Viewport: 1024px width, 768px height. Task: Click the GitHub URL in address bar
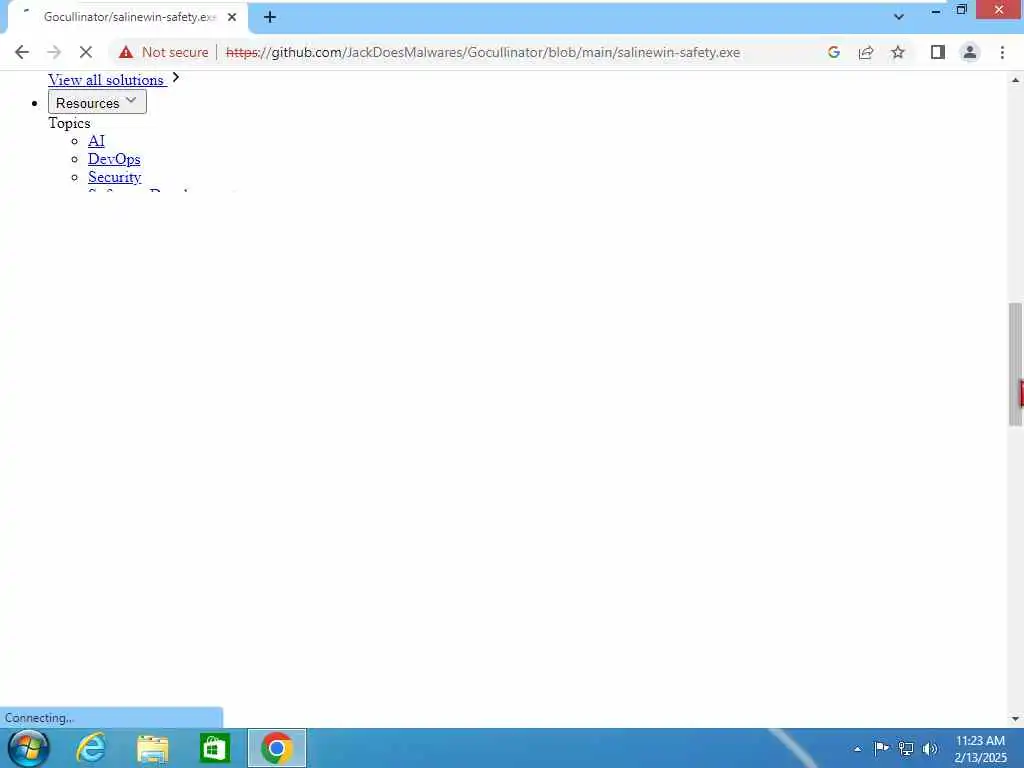pos(483,52)
